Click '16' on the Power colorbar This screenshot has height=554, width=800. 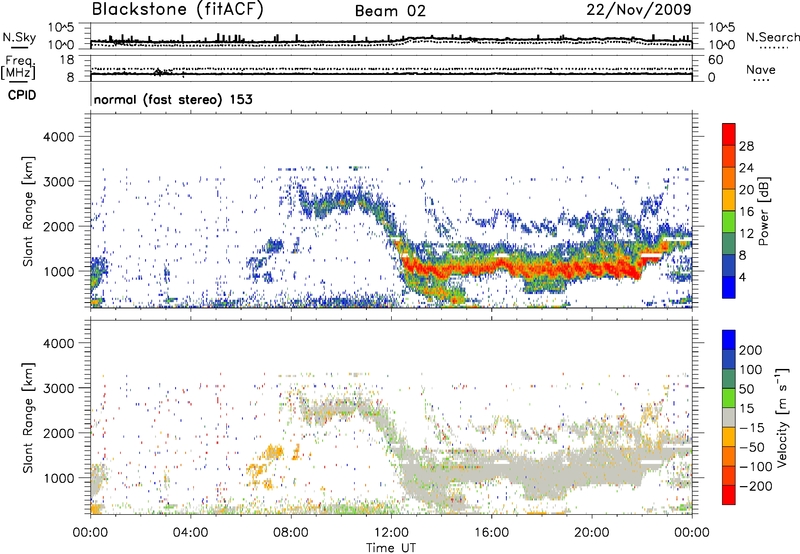746,211
